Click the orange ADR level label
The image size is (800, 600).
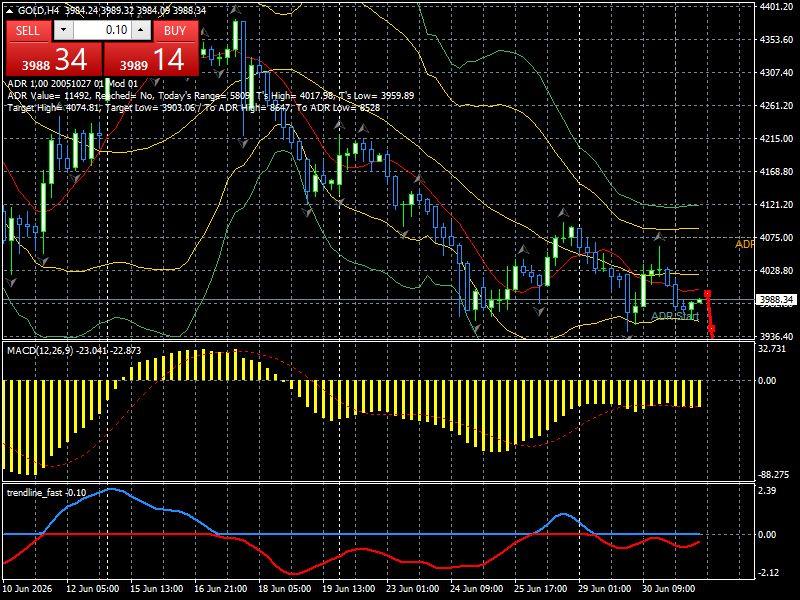coord(744,244)
